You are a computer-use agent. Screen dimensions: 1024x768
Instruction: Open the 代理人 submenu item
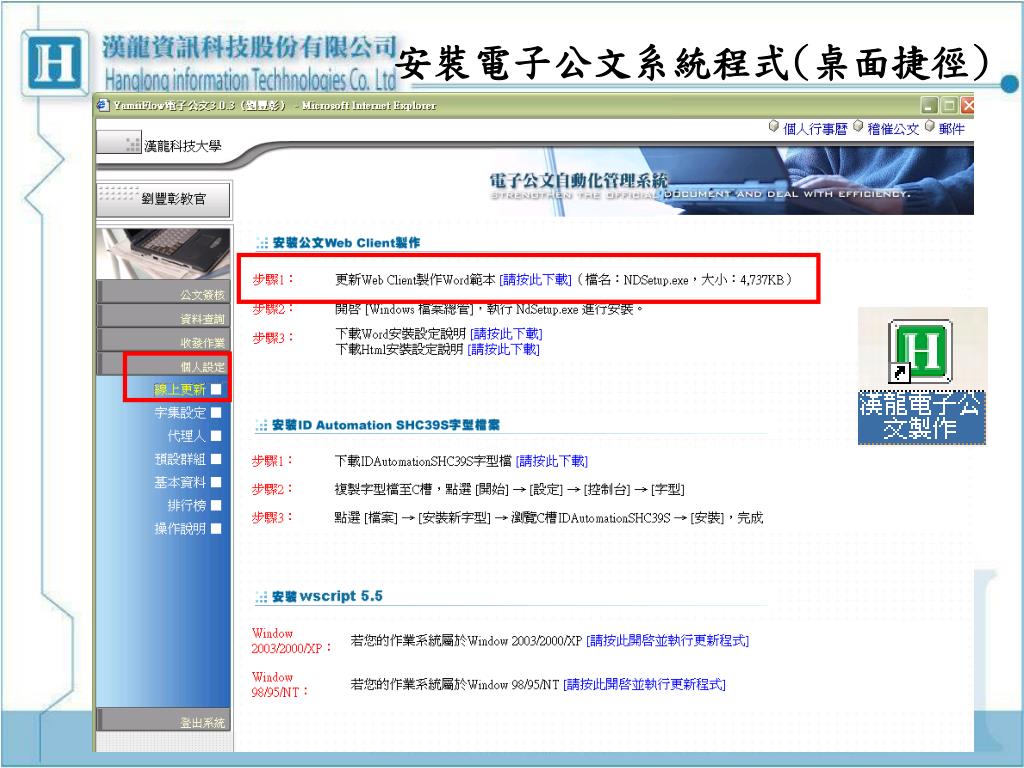[x=186, y=436]
